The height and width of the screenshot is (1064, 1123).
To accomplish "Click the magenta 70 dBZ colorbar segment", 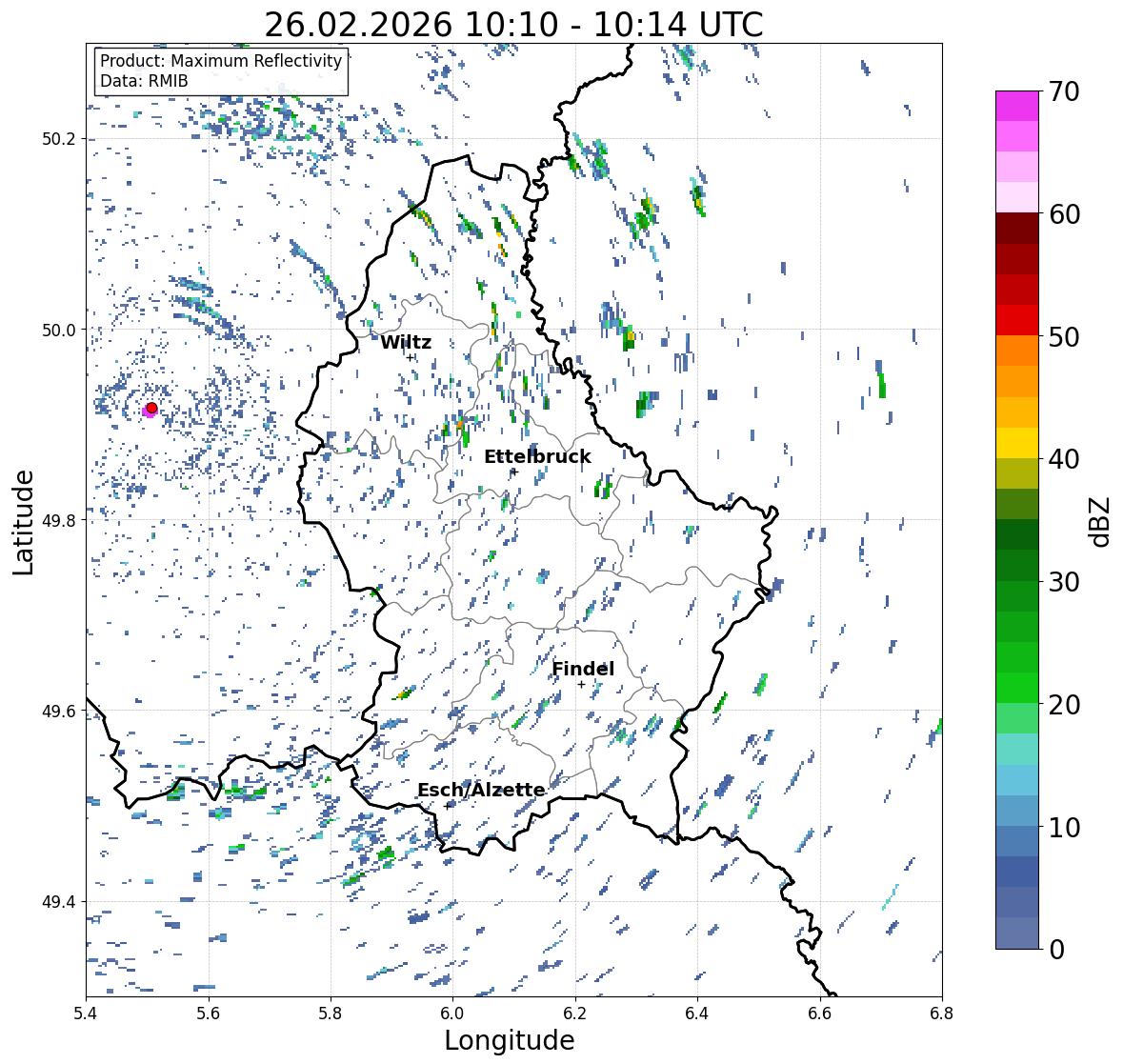I will tap(1017, 106).
